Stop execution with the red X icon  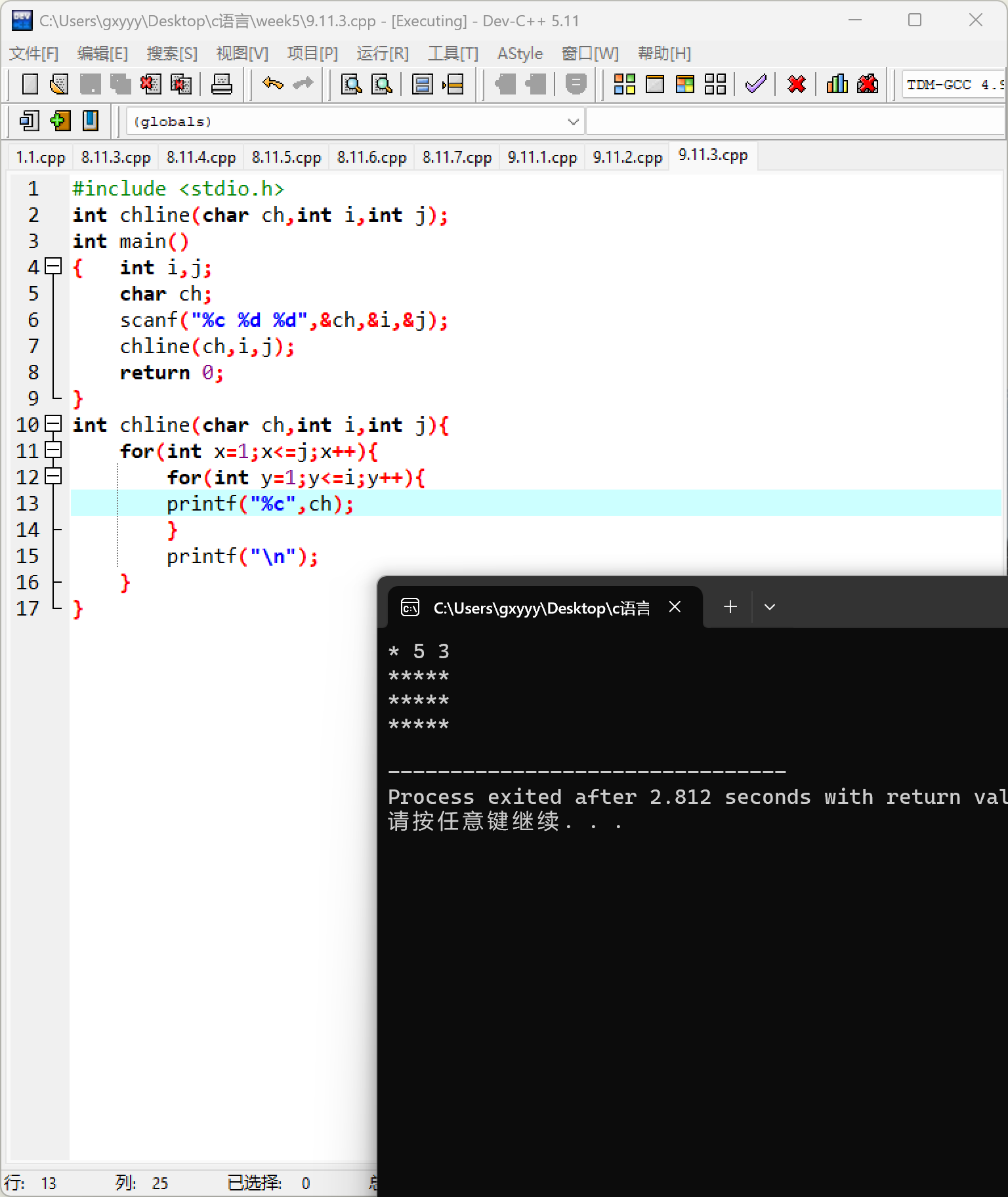pyautogui.click(x=797, y=84)
